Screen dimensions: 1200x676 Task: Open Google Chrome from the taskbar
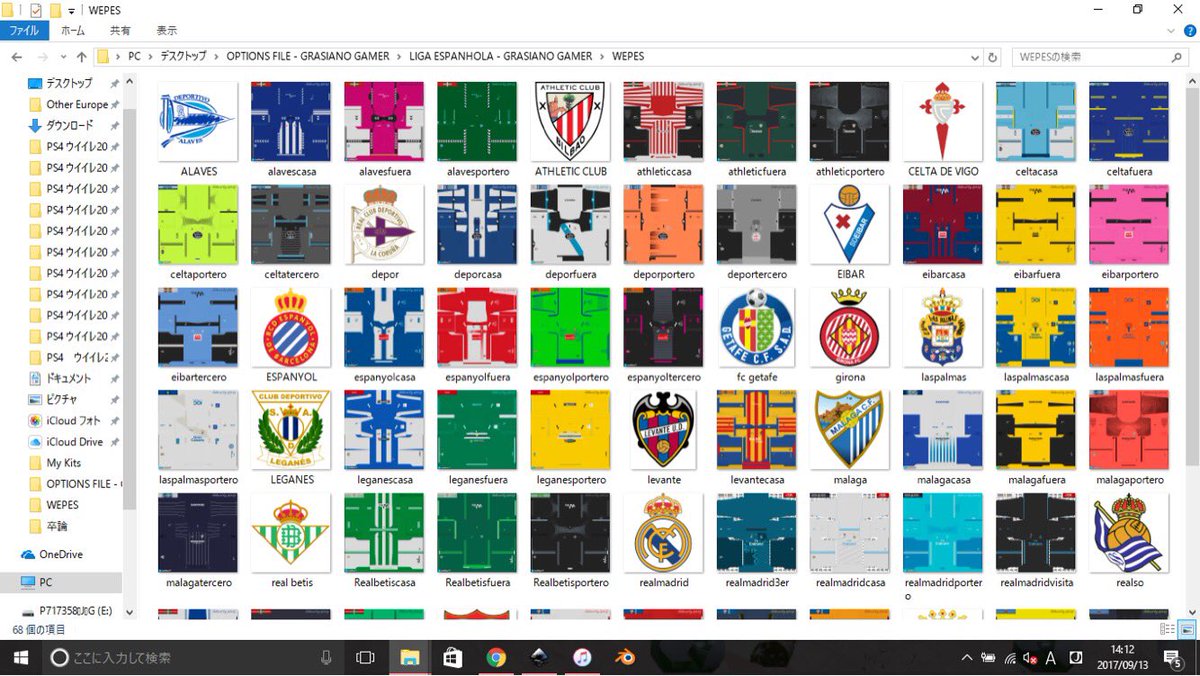495,657
